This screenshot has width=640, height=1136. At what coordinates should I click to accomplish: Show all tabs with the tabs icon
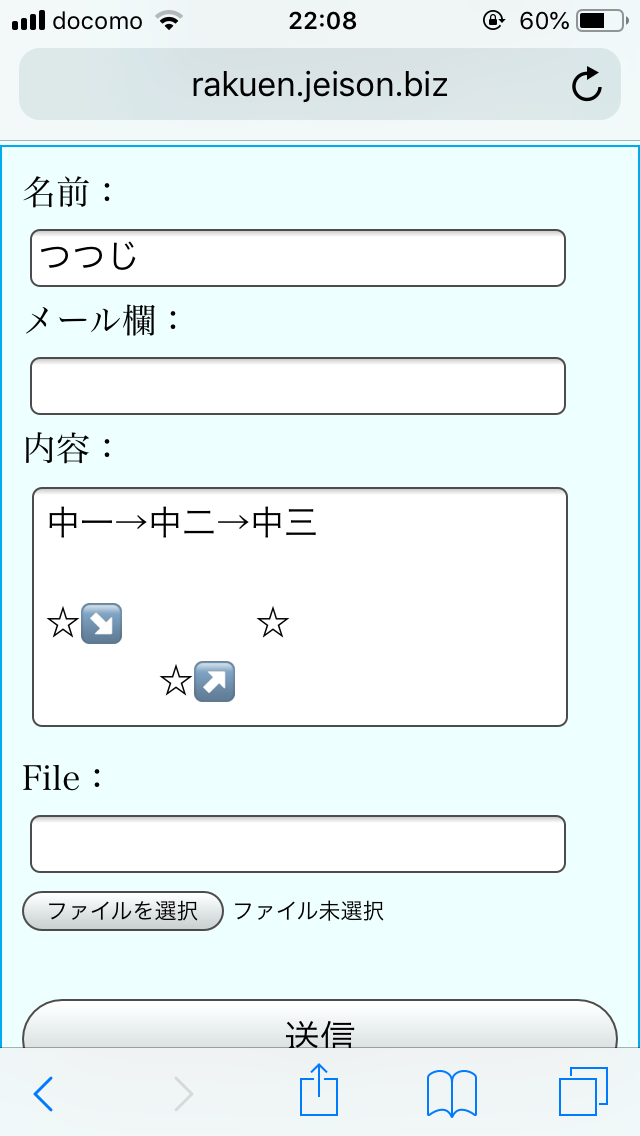click(583, 1092)
